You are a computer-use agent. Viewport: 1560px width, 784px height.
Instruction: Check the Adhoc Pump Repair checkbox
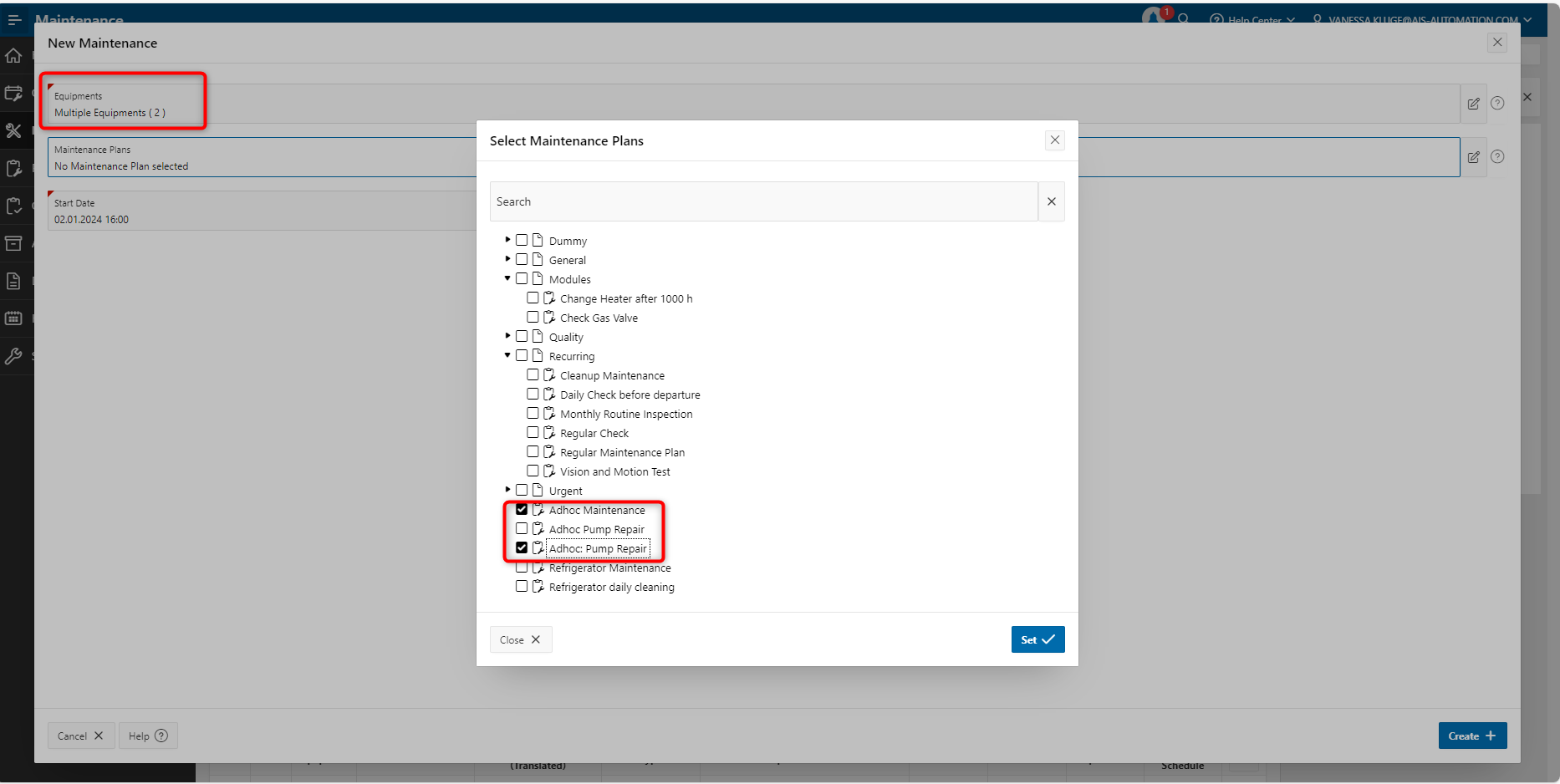pos(522,529)
